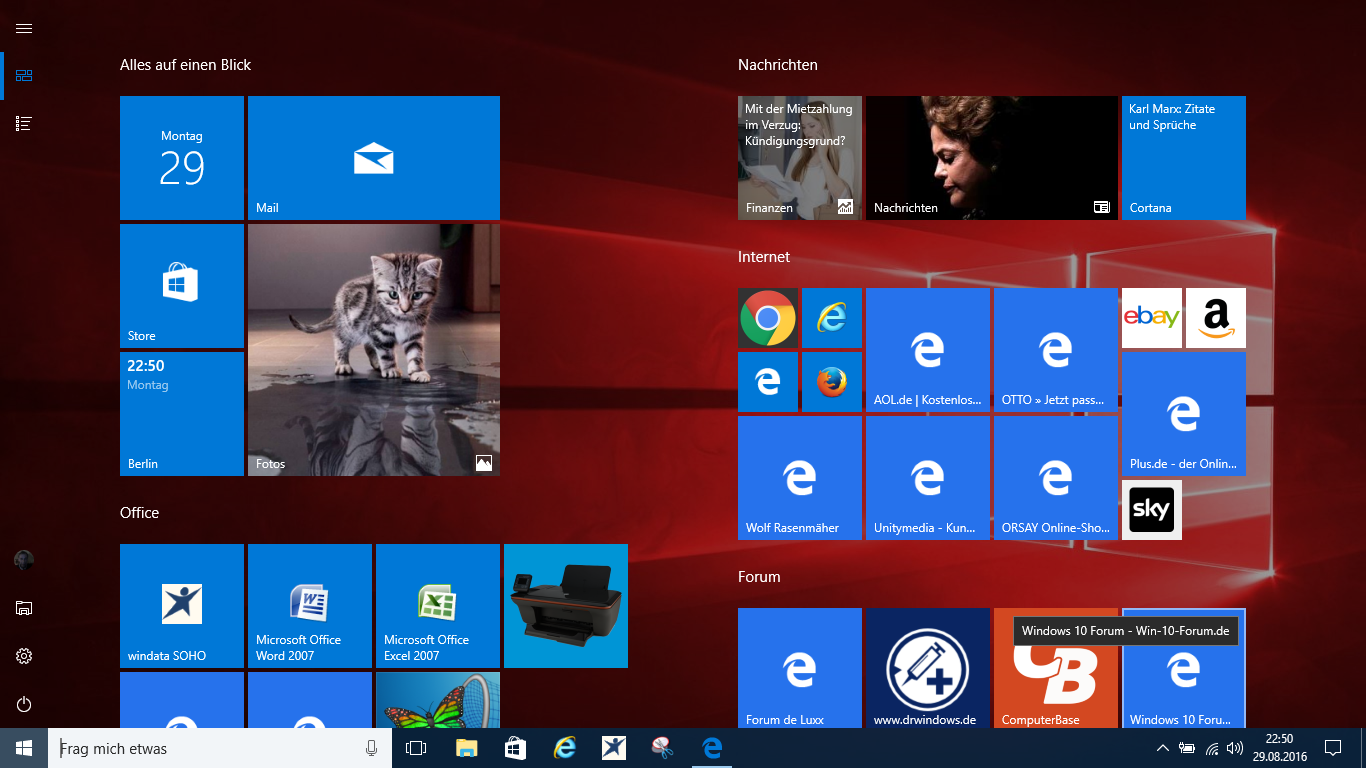1366x768 pixels.
Task: Click the Power button in Start sidebar
Action: 24,704
